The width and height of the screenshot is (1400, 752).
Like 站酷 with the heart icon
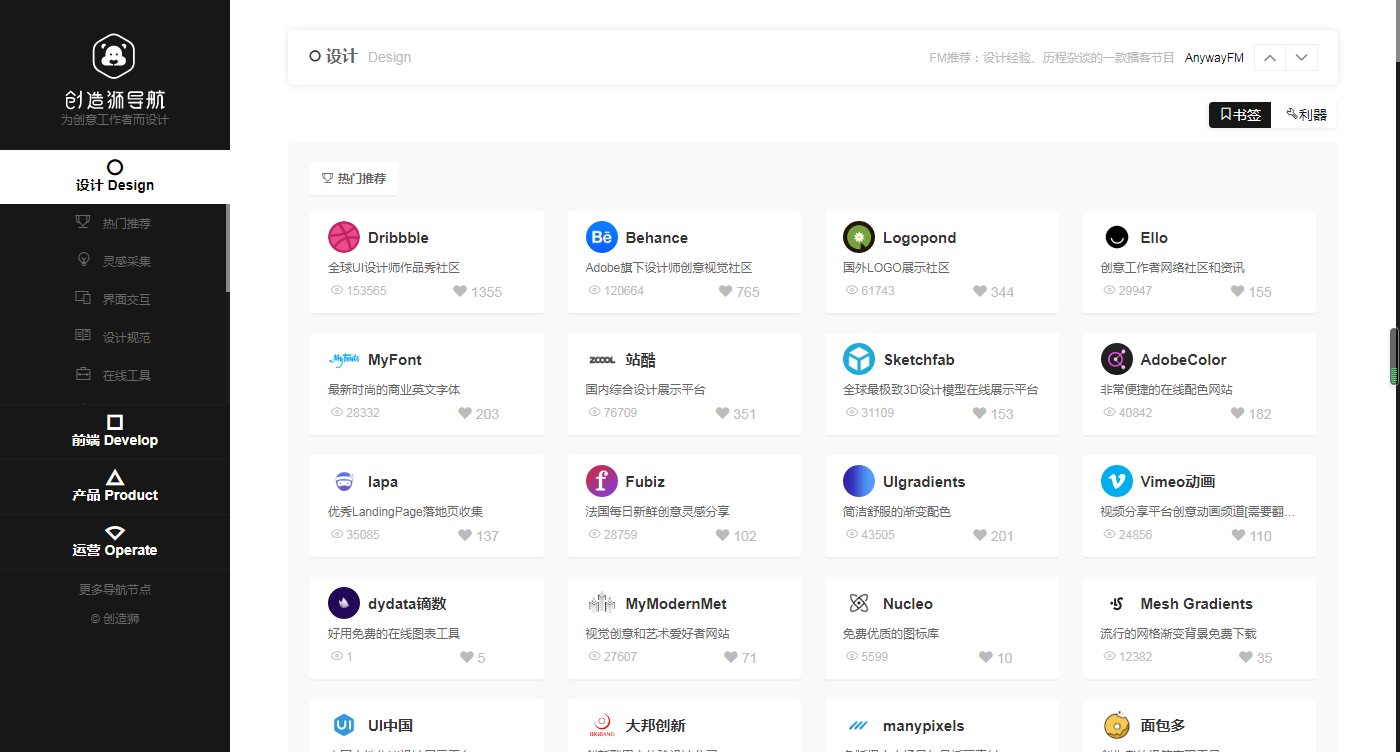tap(722, 413)
